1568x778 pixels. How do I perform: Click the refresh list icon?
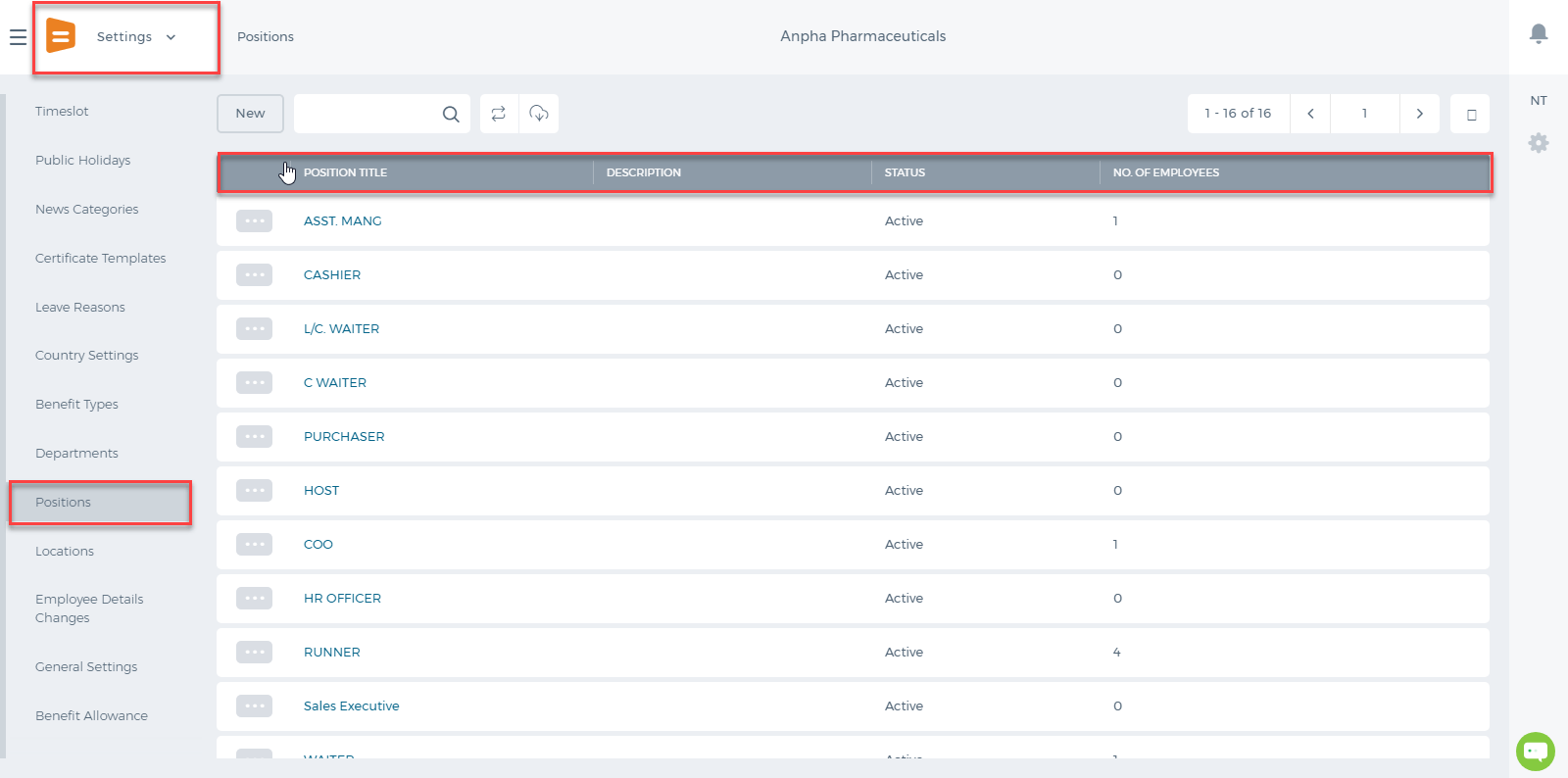coord(499,114)
